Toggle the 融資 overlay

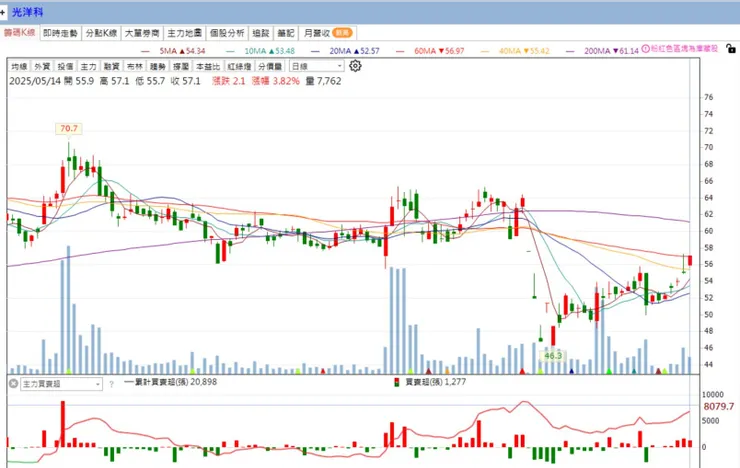tap(112, 67)
